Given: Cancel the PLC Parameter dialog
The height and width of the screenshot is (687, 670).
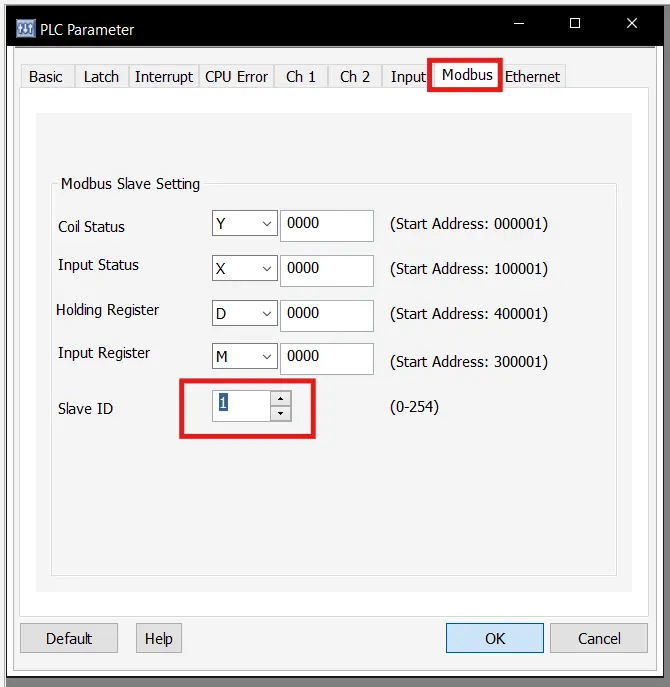Looking at the screenshot, I should point(599,638).
